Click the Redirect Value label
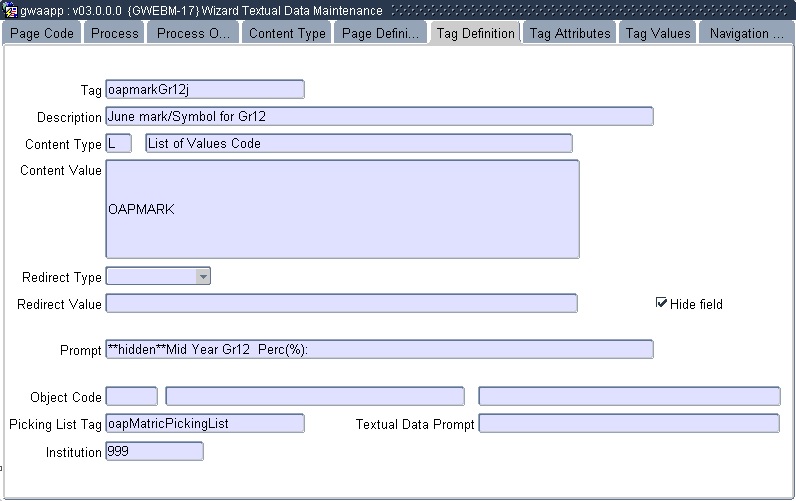The height and width of the screenshot is (501, 796). tap(59, 305)
